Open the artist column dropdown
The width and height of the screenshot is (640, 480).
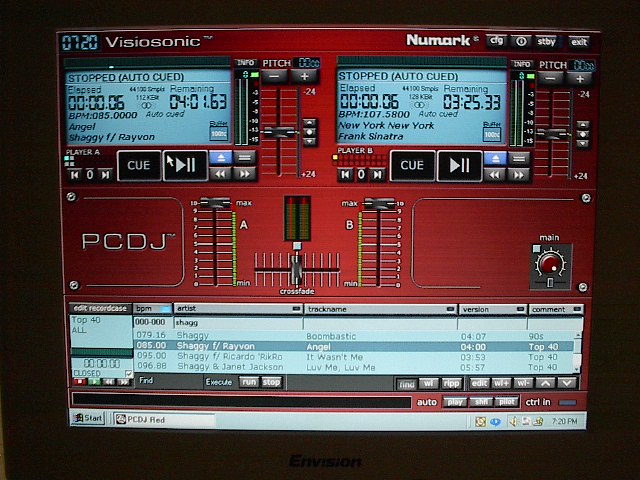tap(297, 309)
